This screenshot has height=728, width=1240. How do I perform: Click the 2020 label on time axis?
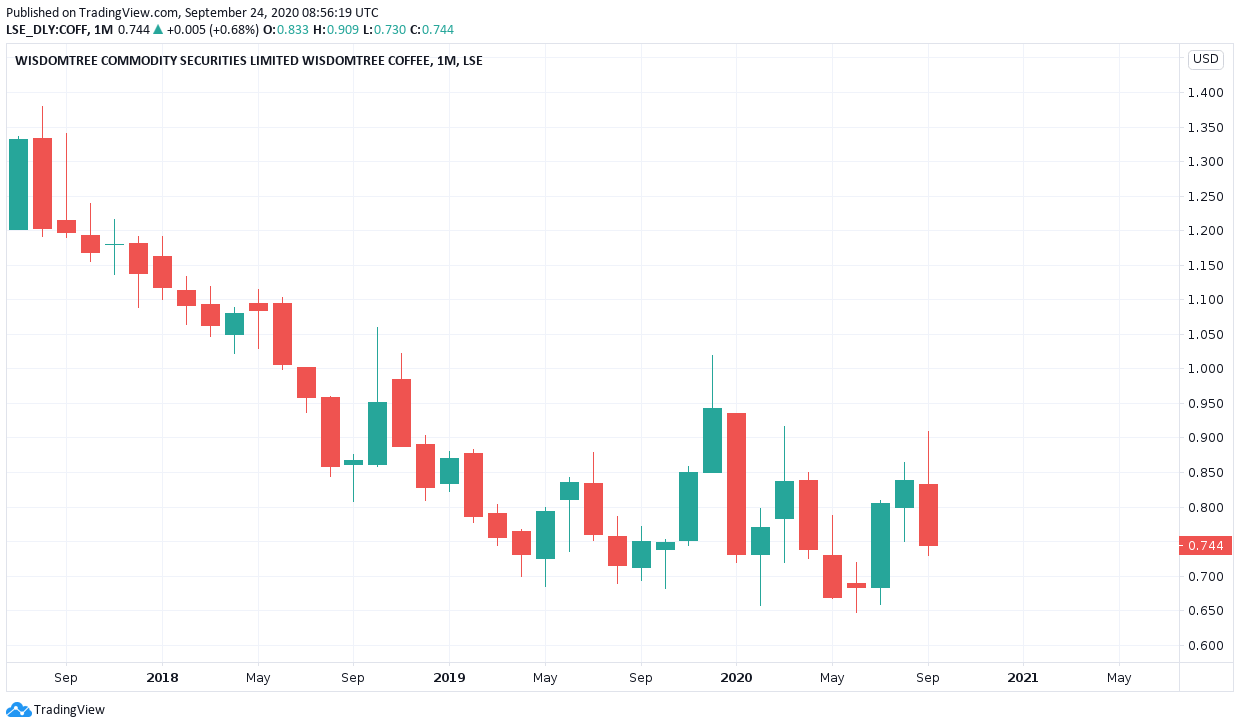[736, 677]
